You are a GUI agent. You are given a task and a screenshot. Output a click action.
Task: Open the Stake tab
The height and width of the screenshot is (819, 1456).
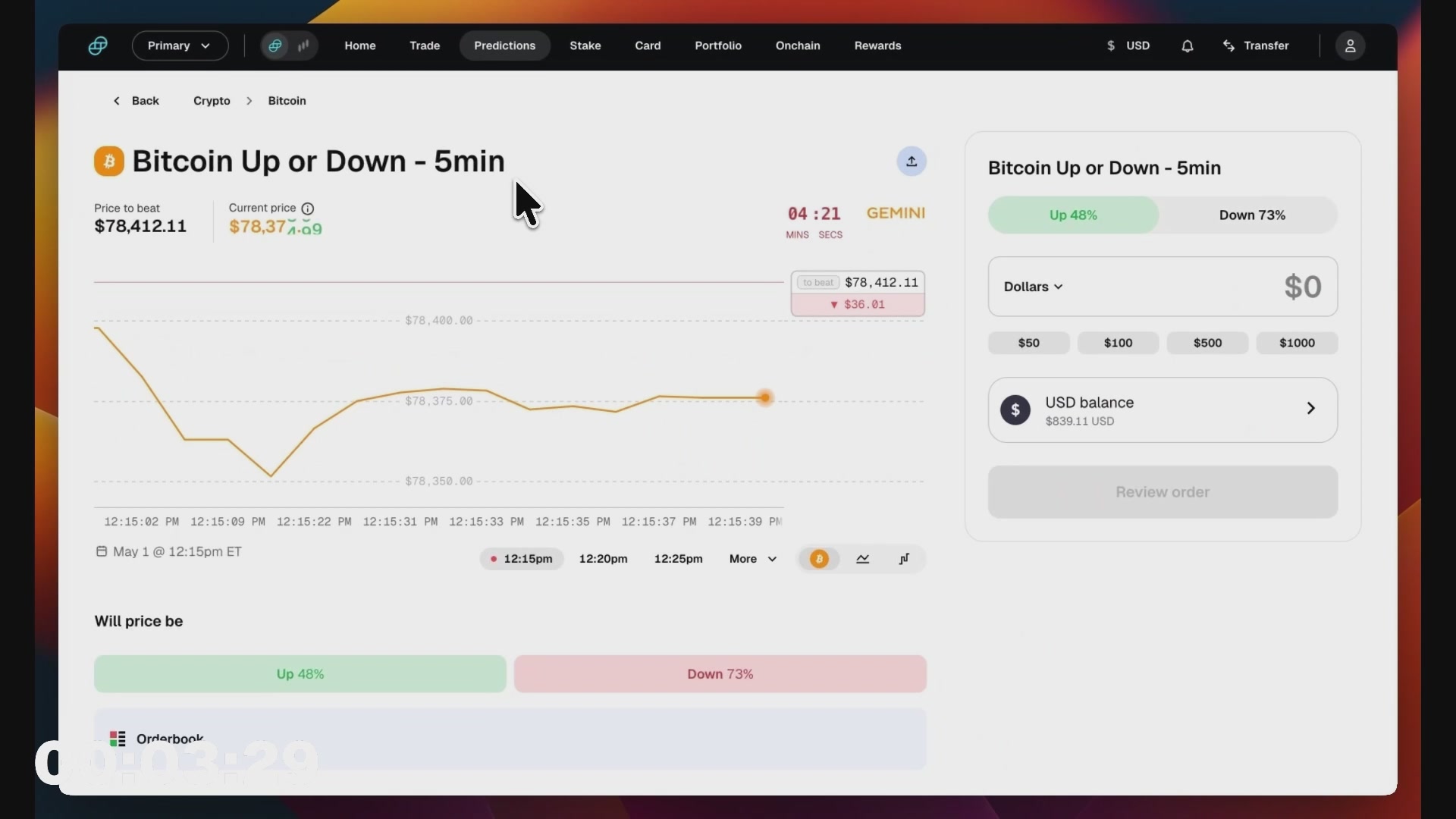[x=585, y=46]
